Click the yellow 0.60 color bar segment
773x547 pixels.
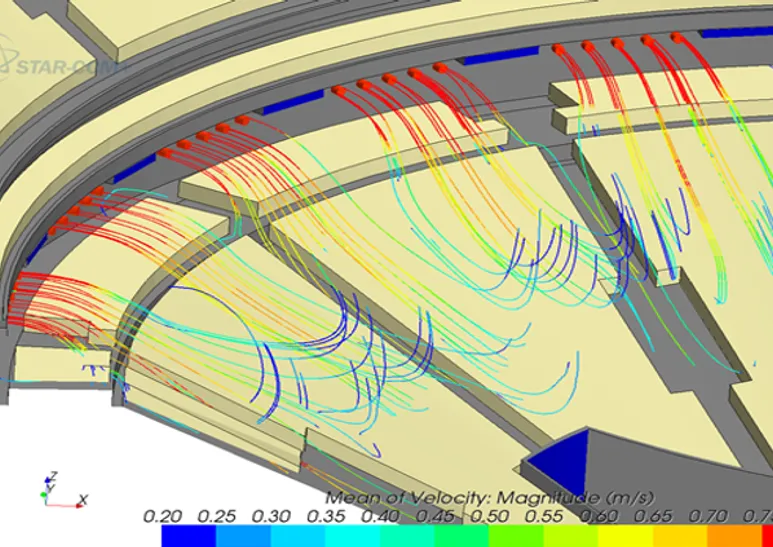click(628, 536)
